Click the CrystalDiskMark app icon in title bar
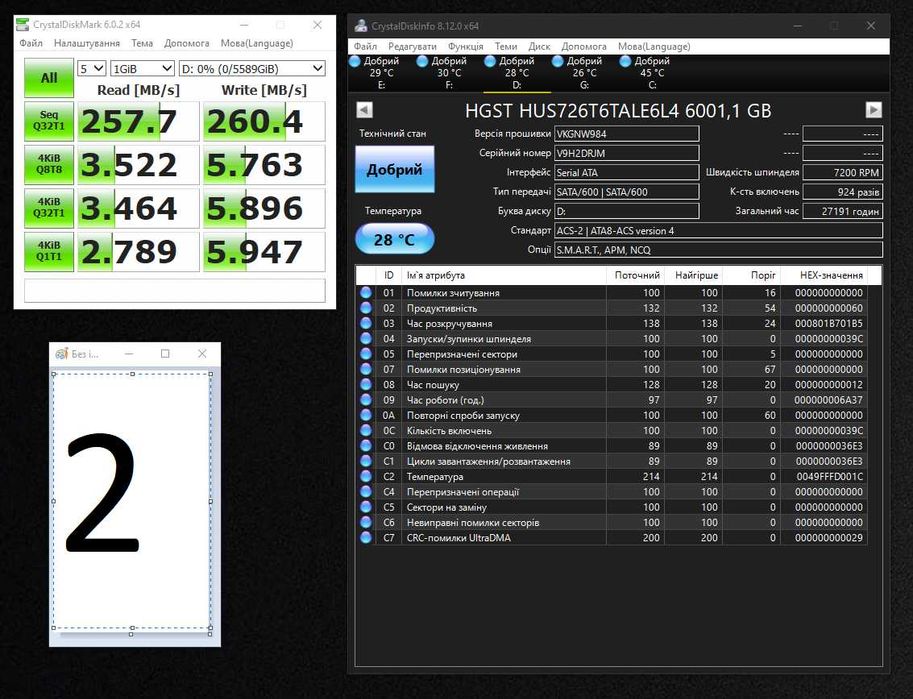 point(22,24)
